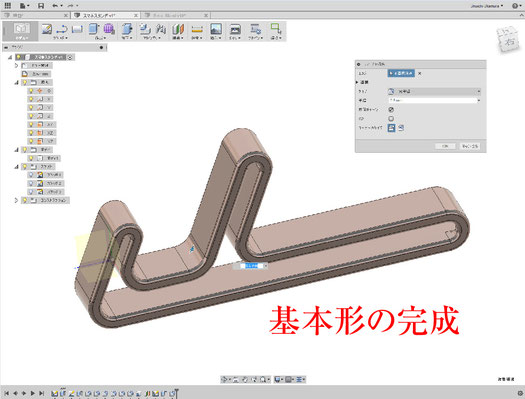Click the ViewCube in the corner
This screenshot has width=525, height=399.
tap(509, 39)
